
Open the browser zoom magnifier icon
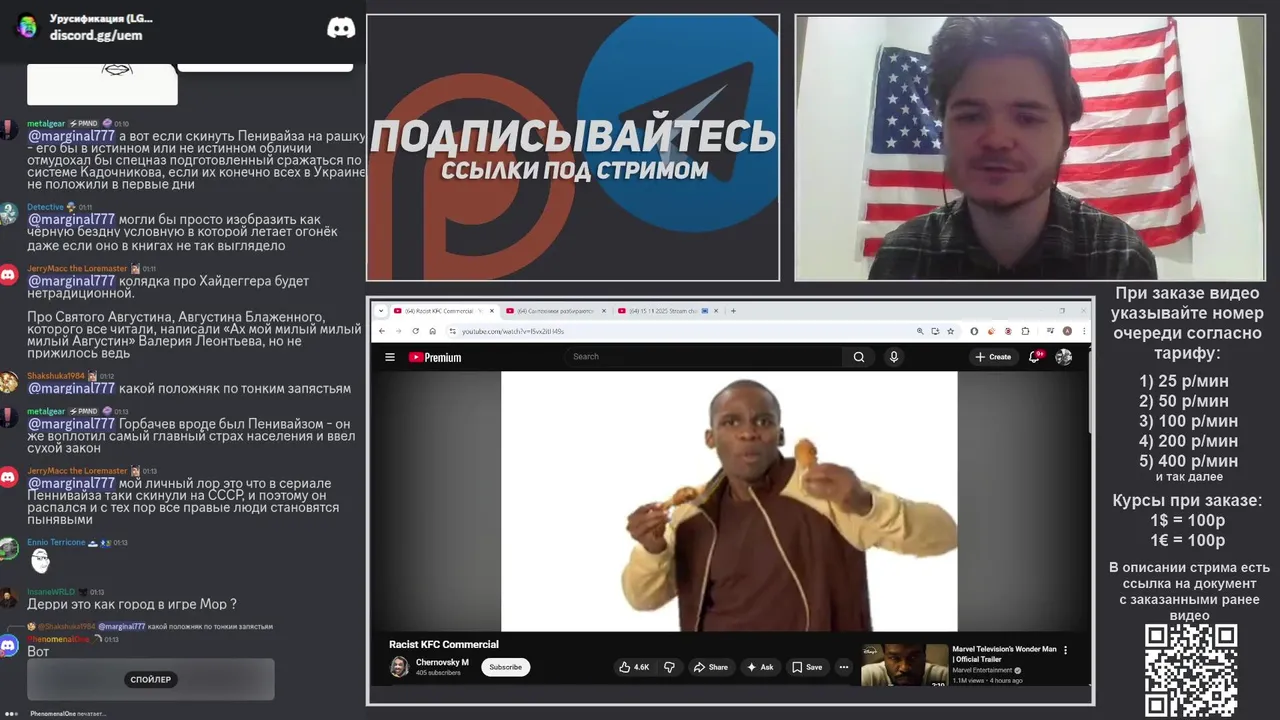click(x=920, y=331)
